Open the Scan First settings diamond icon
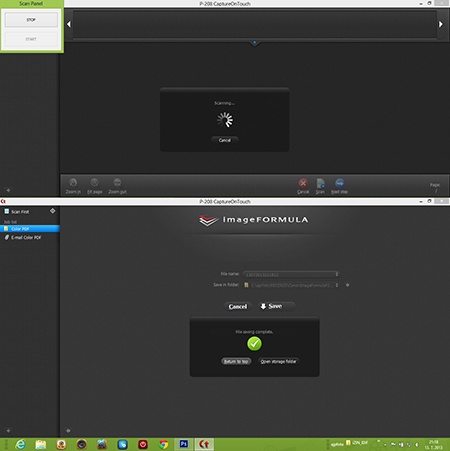Screen dimensions: 450x451 coord(52,211)
